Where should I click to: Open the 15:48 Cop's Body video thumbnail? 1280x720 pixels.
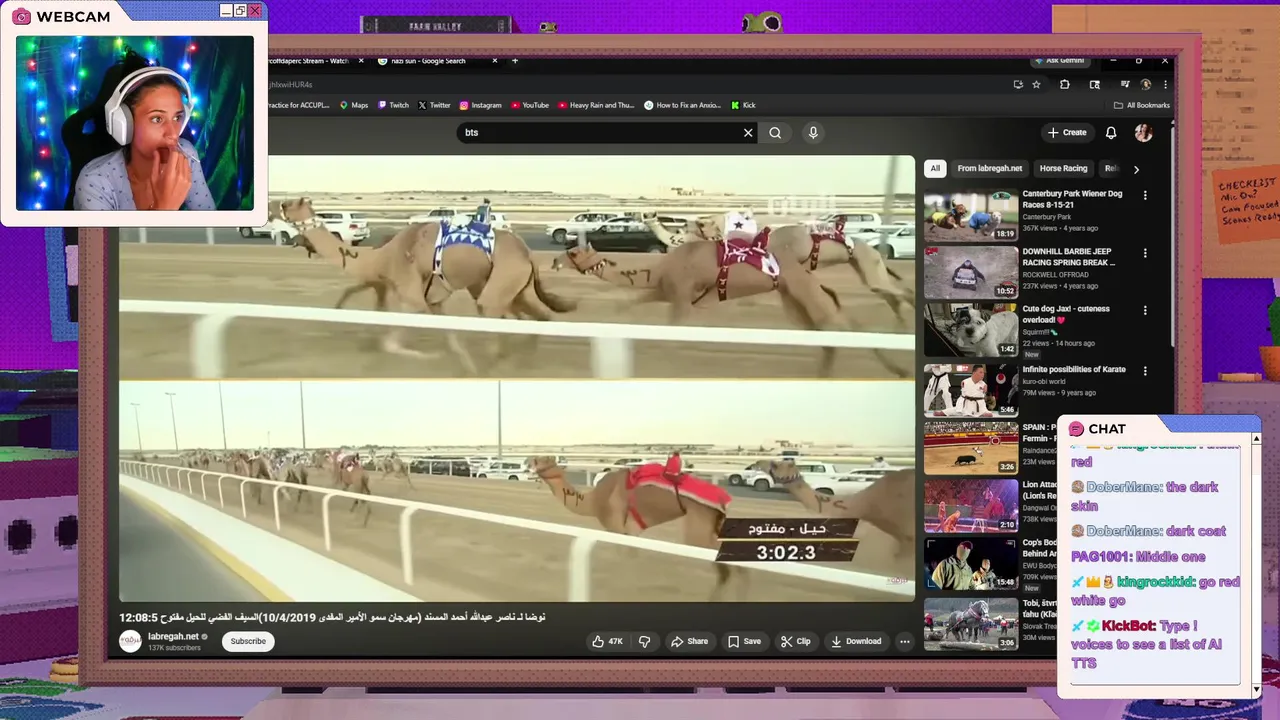pyautogui.click(x=970, y=565)
